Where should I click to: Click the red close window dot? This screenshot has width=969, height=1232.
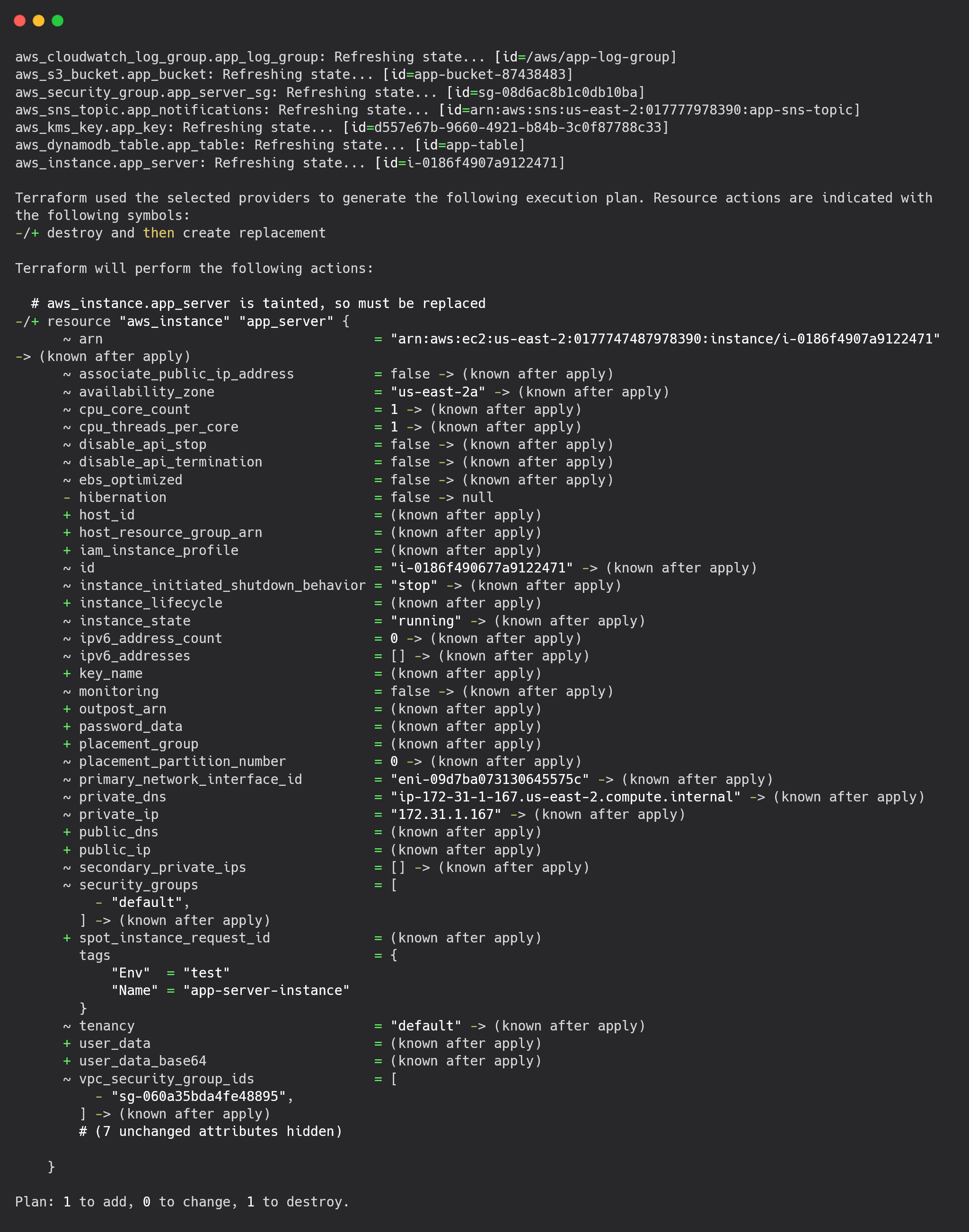[20, 21]
